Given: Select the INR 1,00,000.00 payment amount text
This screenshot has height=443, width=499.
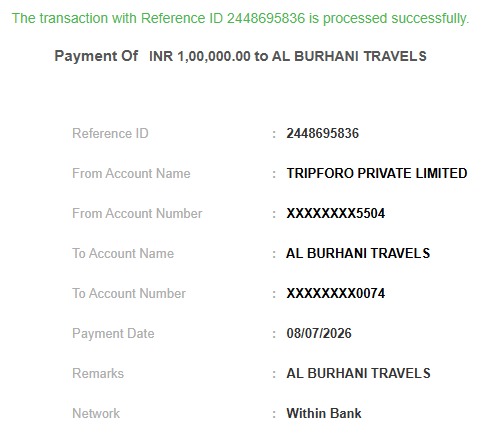Looking at the screenshot, I should 200,56.
